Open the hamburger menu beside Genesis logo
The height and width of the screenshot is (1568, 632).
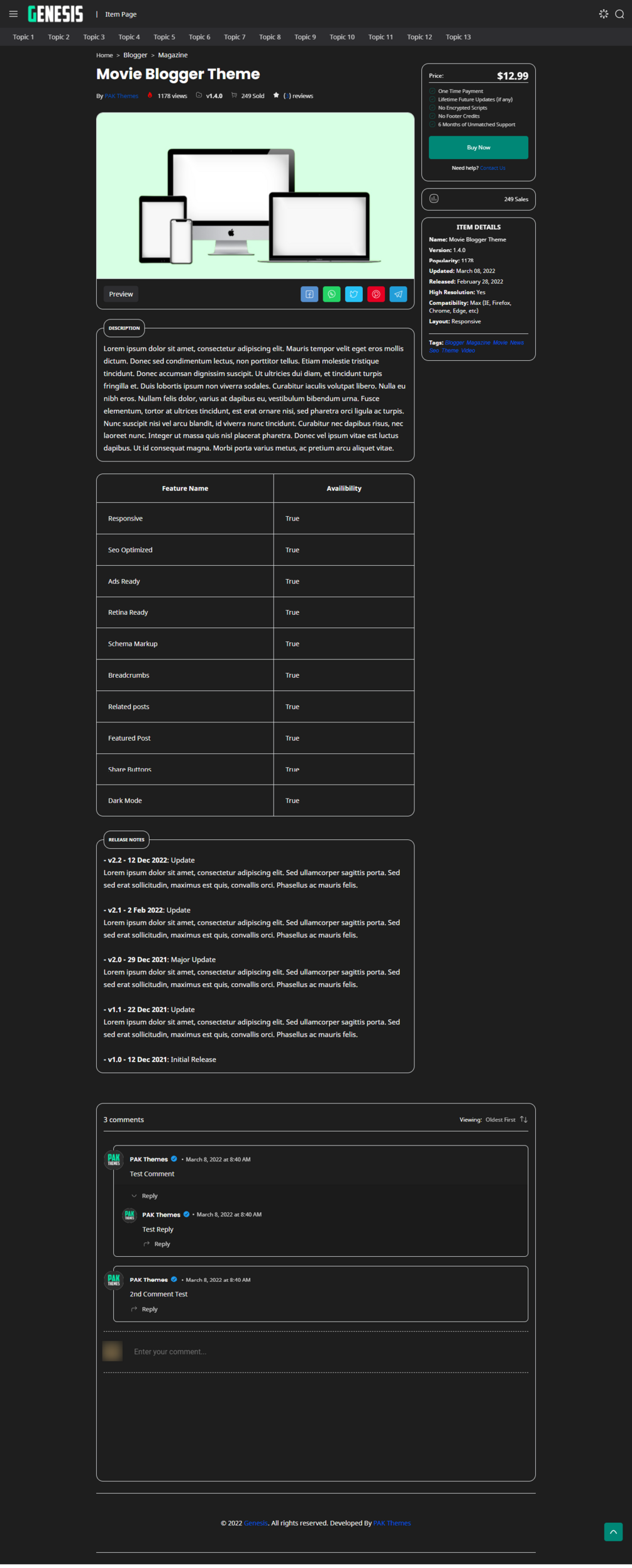pos(13,14)
